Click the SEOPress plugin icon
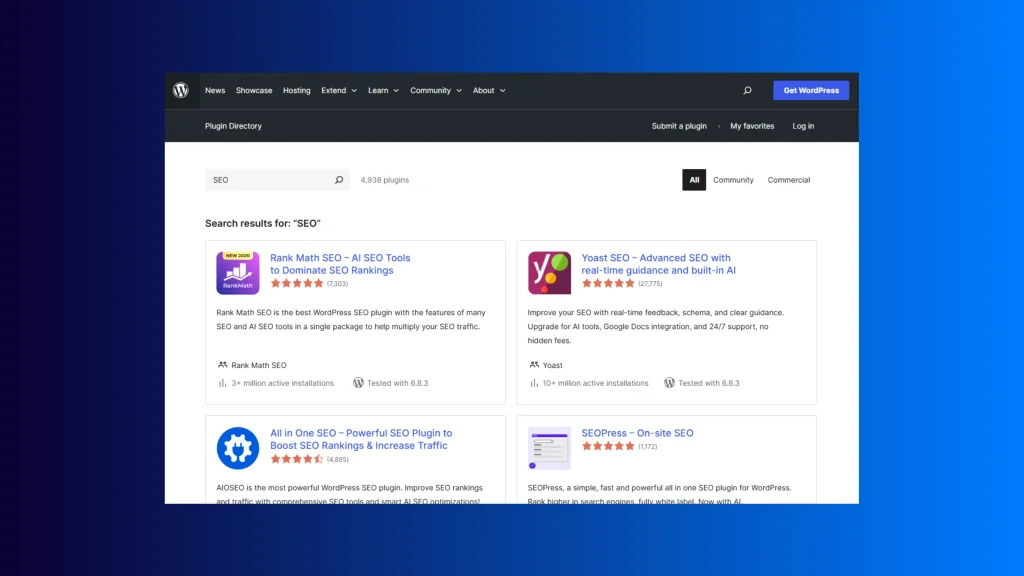This screenshot has width=1024, height=576. (x=549, y=448)
